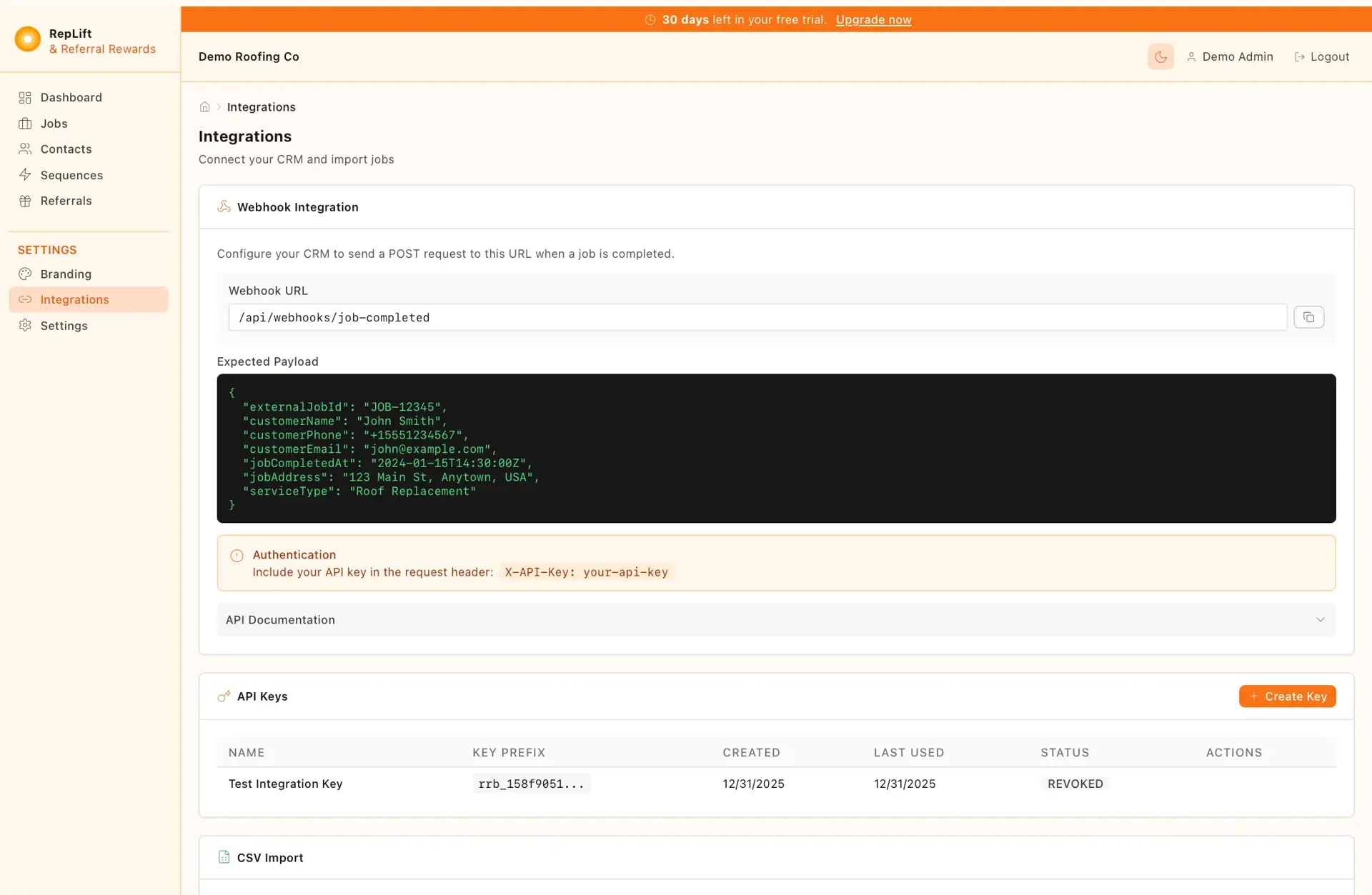
Task: Click the ACTIONS column header
Action: tap(1233, 753)
